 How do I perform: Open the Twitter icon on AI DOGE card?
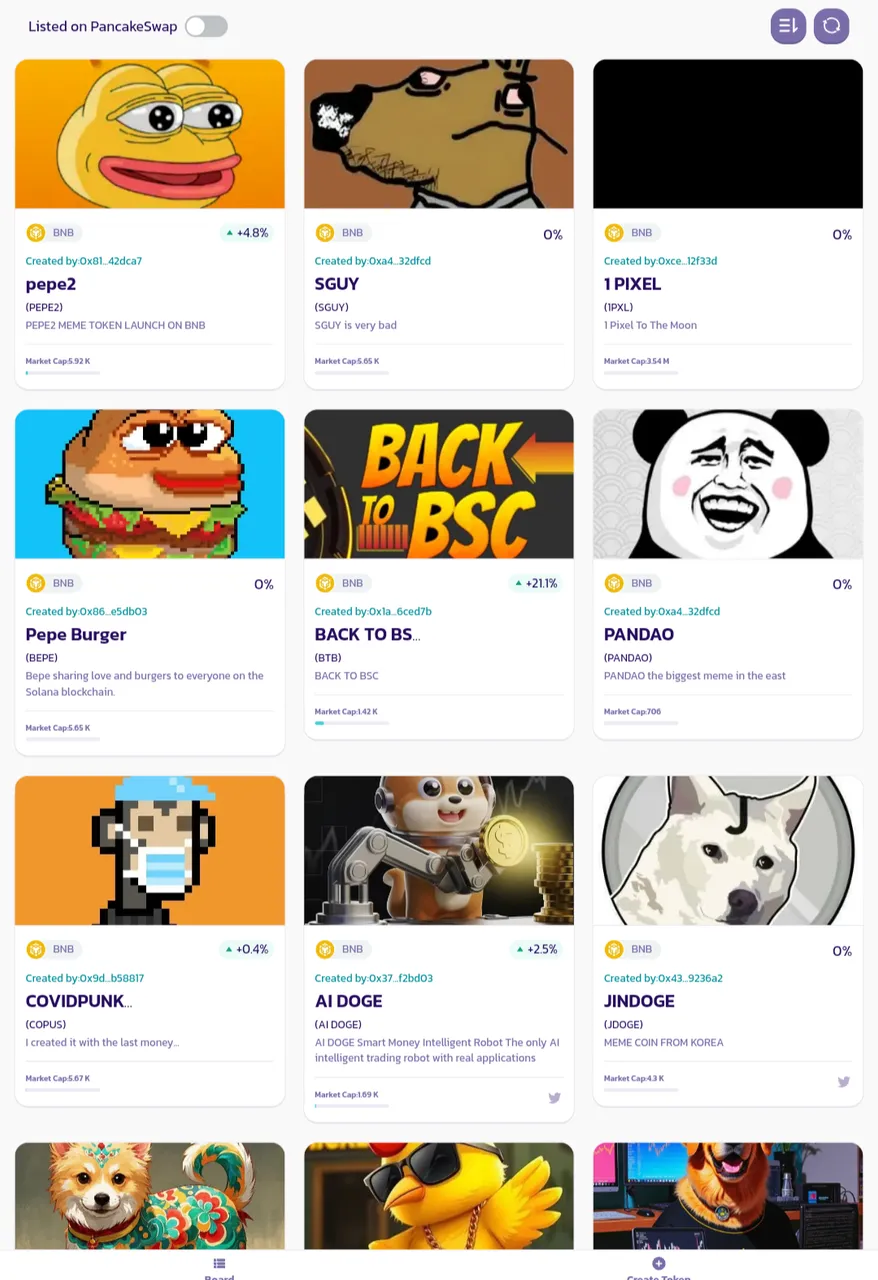[x=554, y=1098]
